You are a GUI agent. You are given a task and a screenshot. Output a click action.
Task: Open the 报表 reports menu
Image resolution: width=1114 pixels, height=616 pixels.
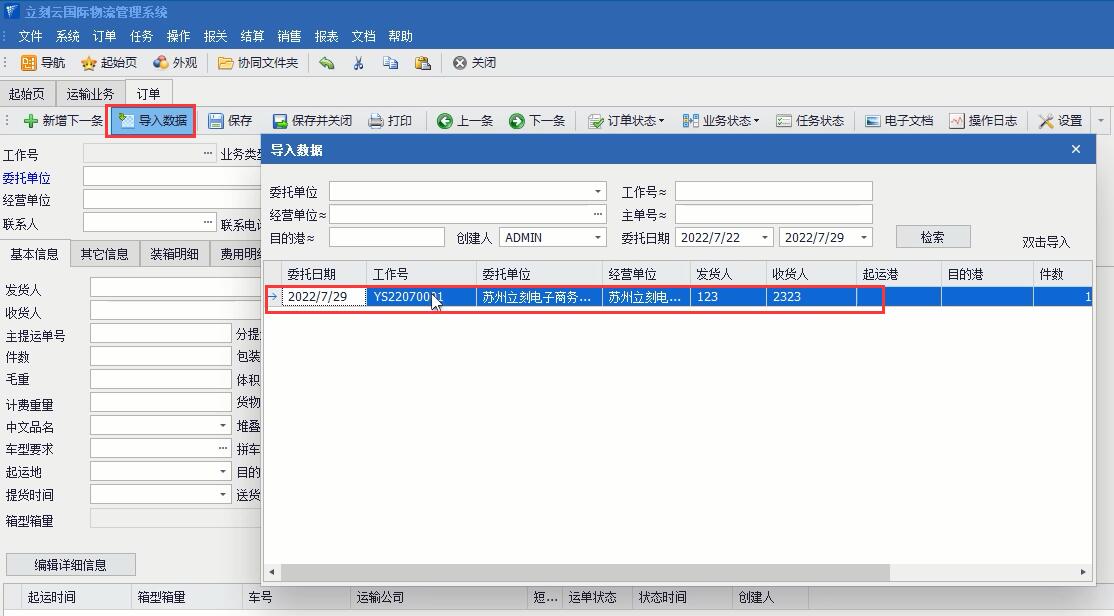(x=326, y=36)
